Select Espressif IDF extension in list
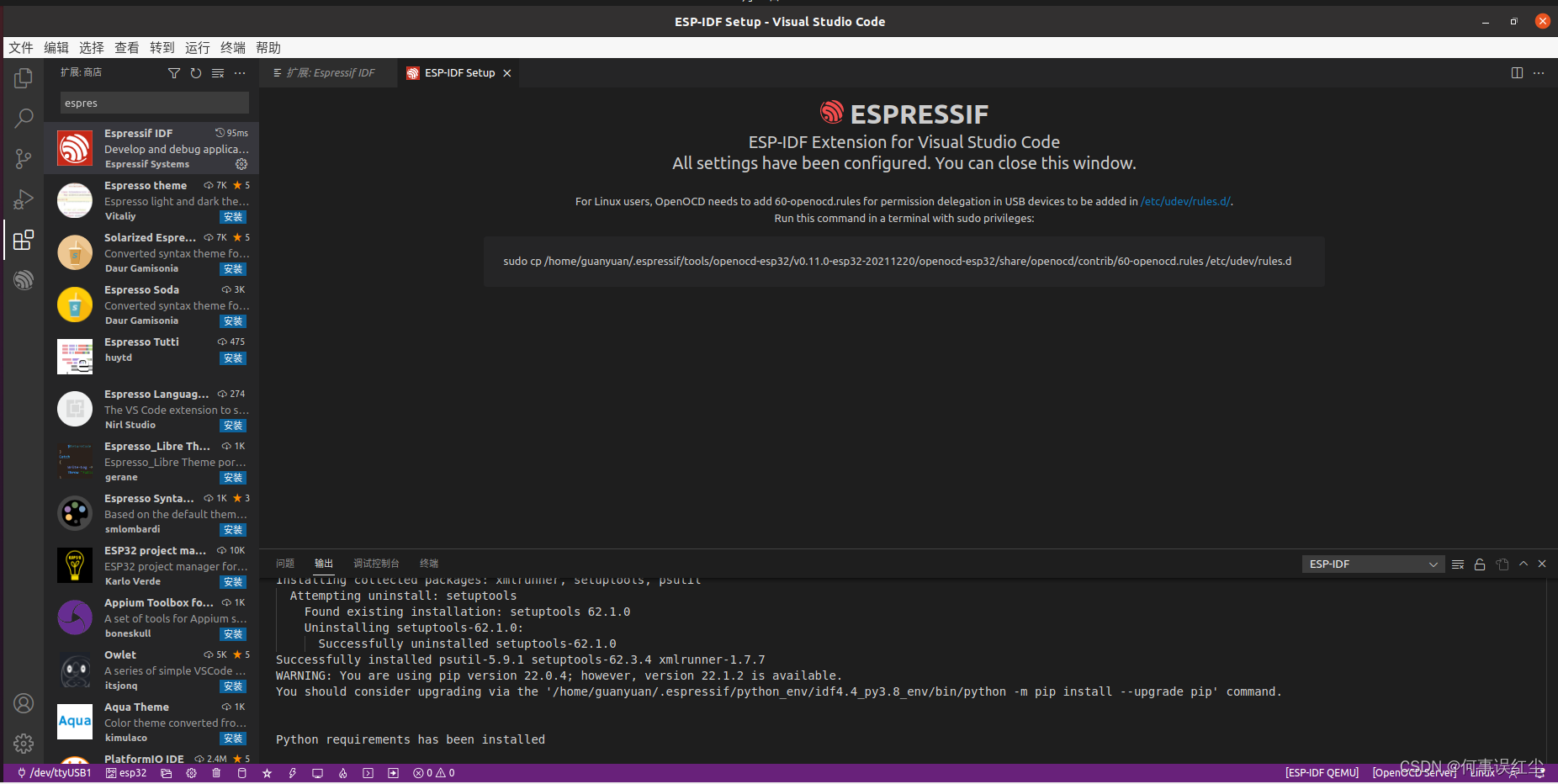Image resolution: width=1558 pixels, height=784 pixels. [151, 148]
